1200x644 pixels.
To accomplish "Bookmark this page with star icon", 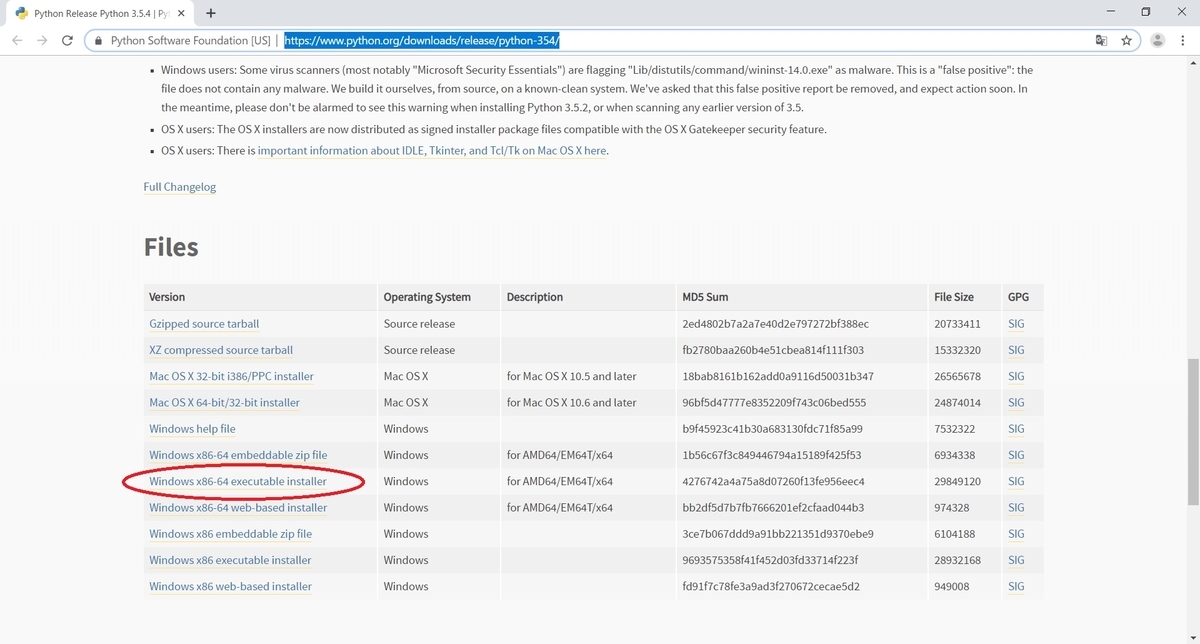I will (1126, 40).
